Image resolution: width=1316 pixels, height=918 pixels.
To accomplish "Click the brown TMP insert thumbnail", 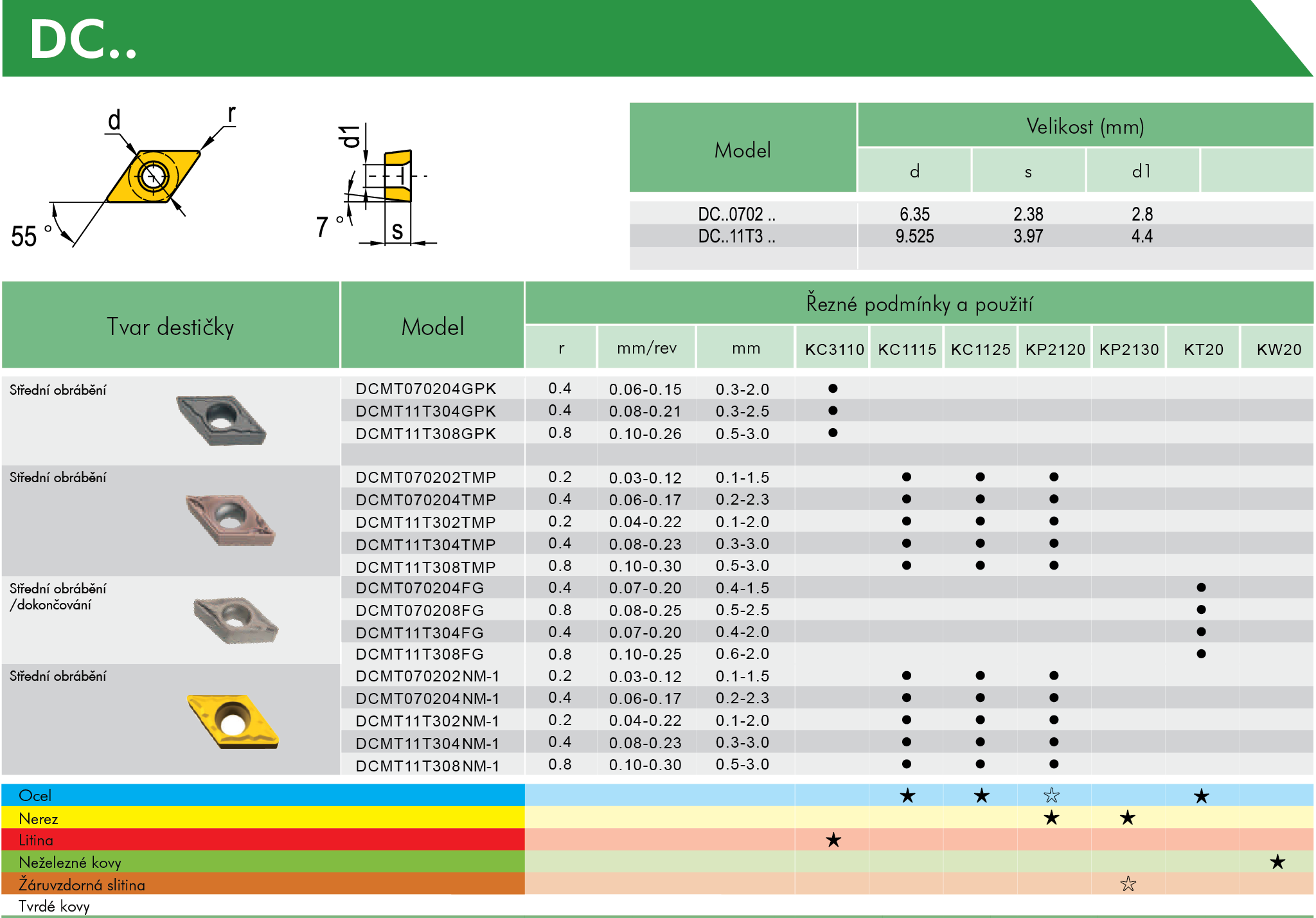I will 230,519.
